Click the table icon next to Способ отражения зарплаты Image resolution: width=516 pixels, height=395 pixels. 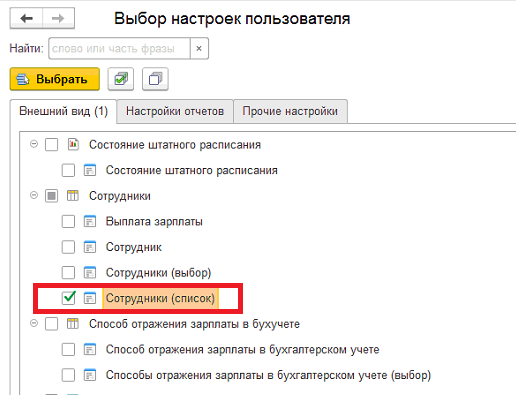(73, 324)
